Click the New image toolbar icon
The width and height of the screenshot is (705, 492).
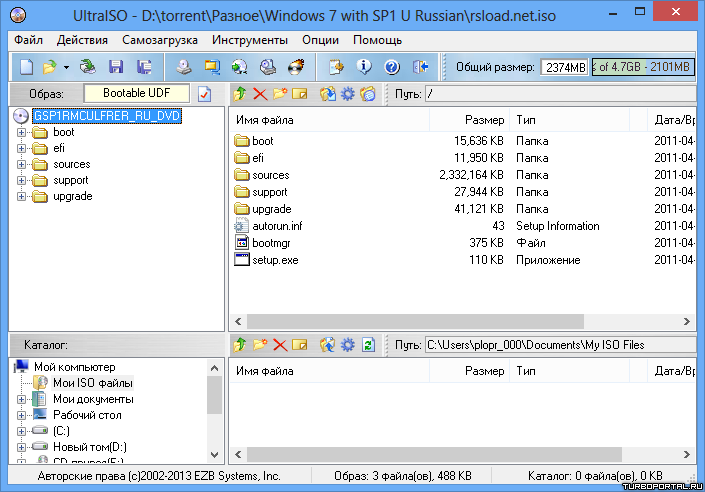[x=27, y=67]
